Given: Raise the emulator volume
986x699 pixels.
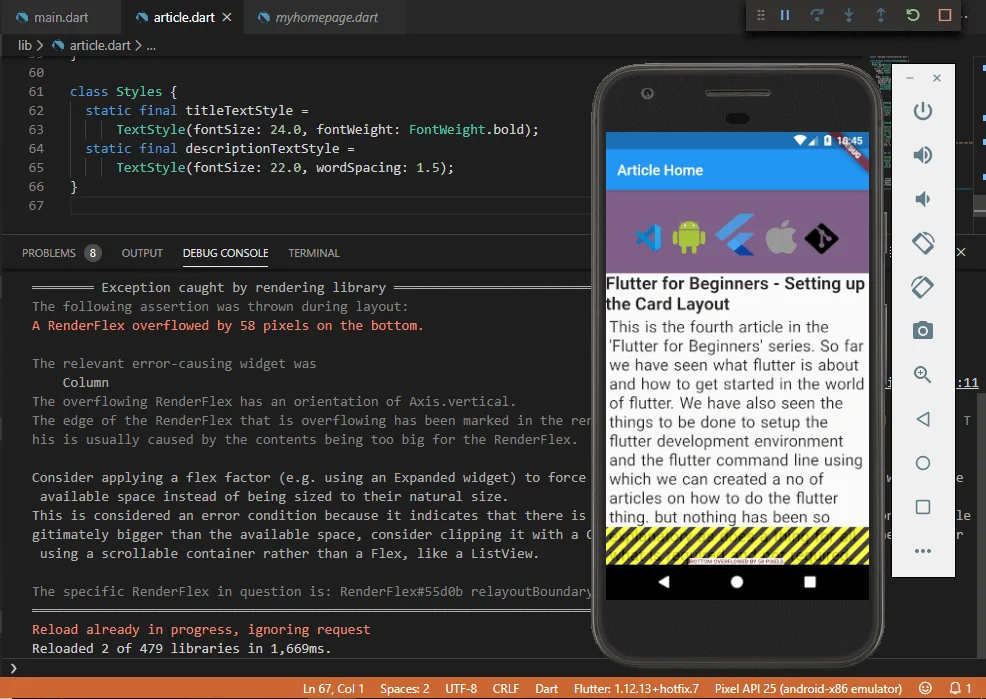Looking at the screenshot, I should click(x=923, y=155).
